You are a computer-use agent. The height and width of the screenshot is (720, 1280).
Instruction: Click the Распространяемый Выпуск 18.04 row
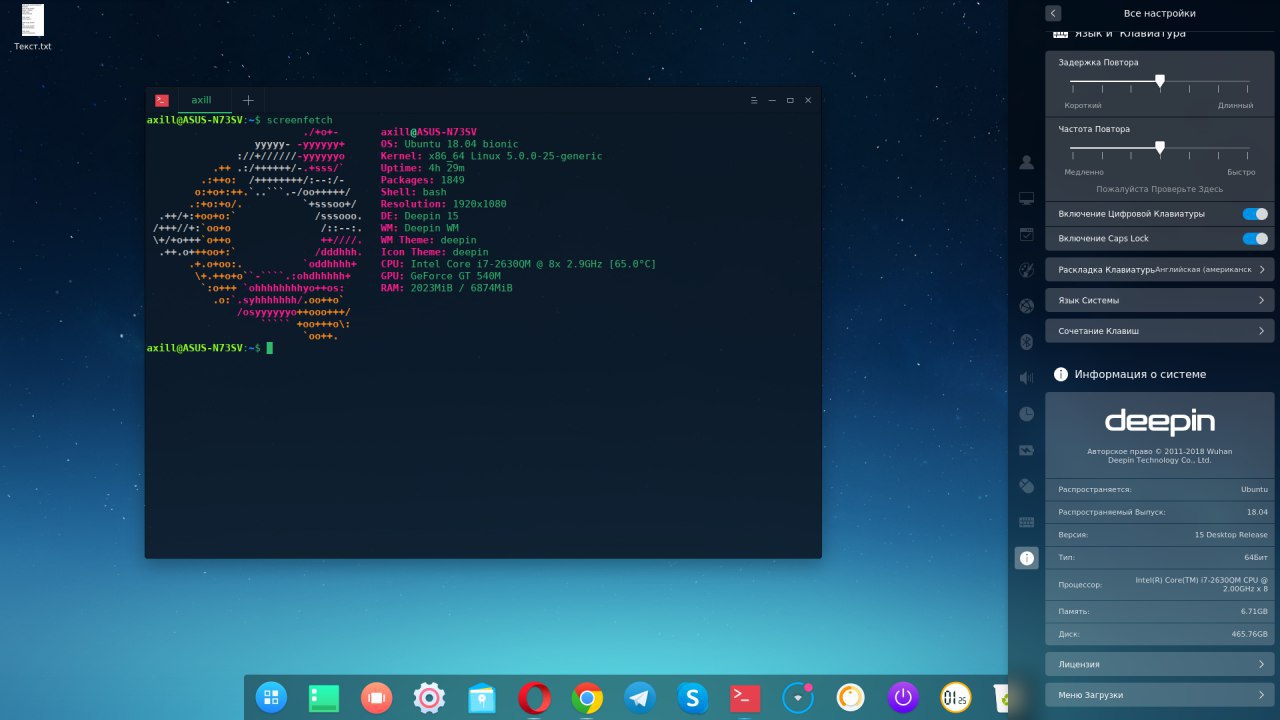pos(1160,512)
